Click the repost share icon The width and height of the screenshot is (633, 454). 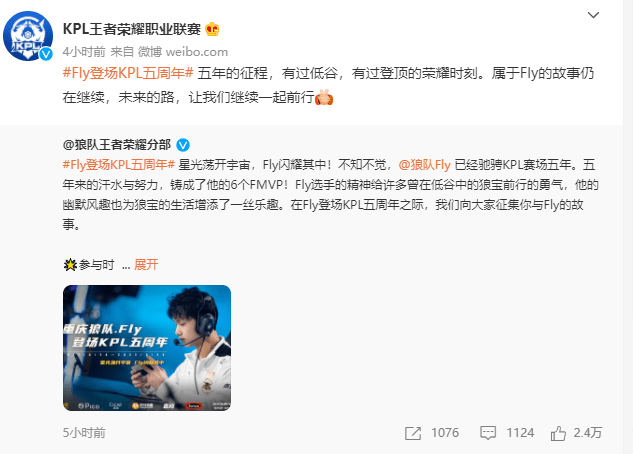pyautogui.click(x=413, y=433)
